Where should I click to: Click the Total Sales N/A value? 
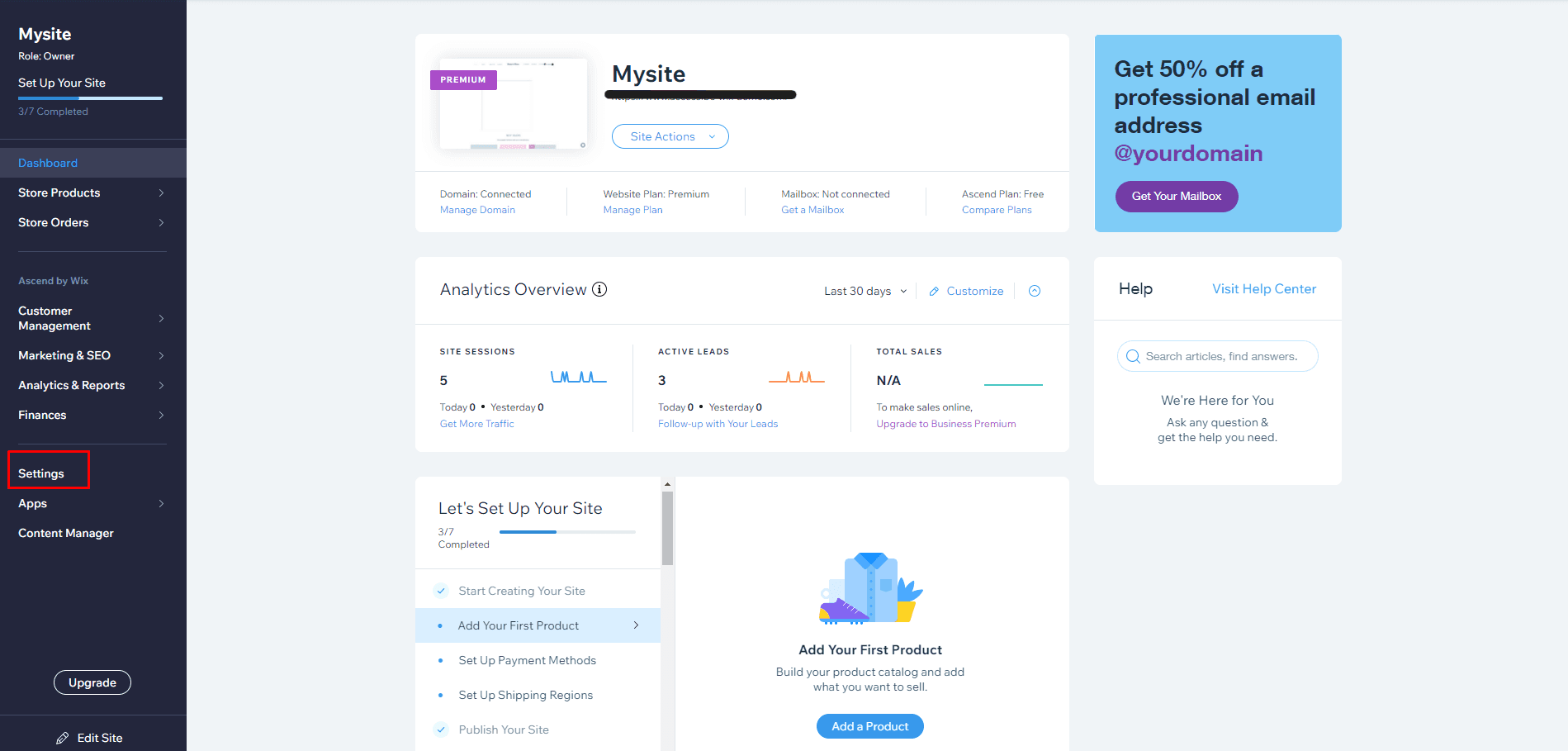[888, 381]
